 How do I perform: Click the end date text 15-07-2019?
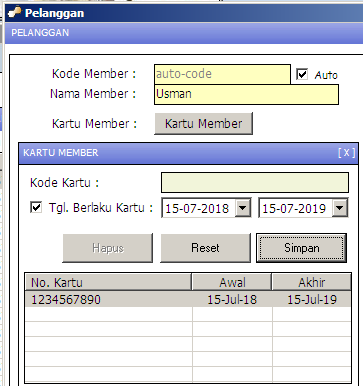click(294, 209)
